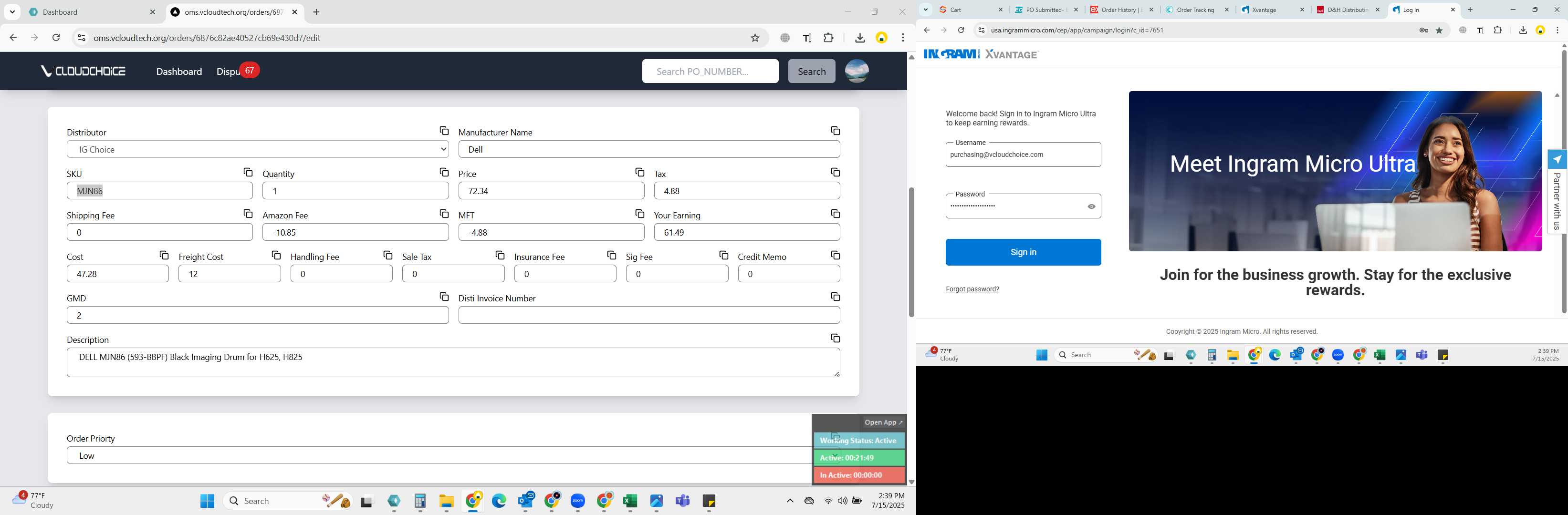This screenshot has height=515, width=1568.
Task: Click the Freight Cost input showing 12
Action: tap(230, 274)
